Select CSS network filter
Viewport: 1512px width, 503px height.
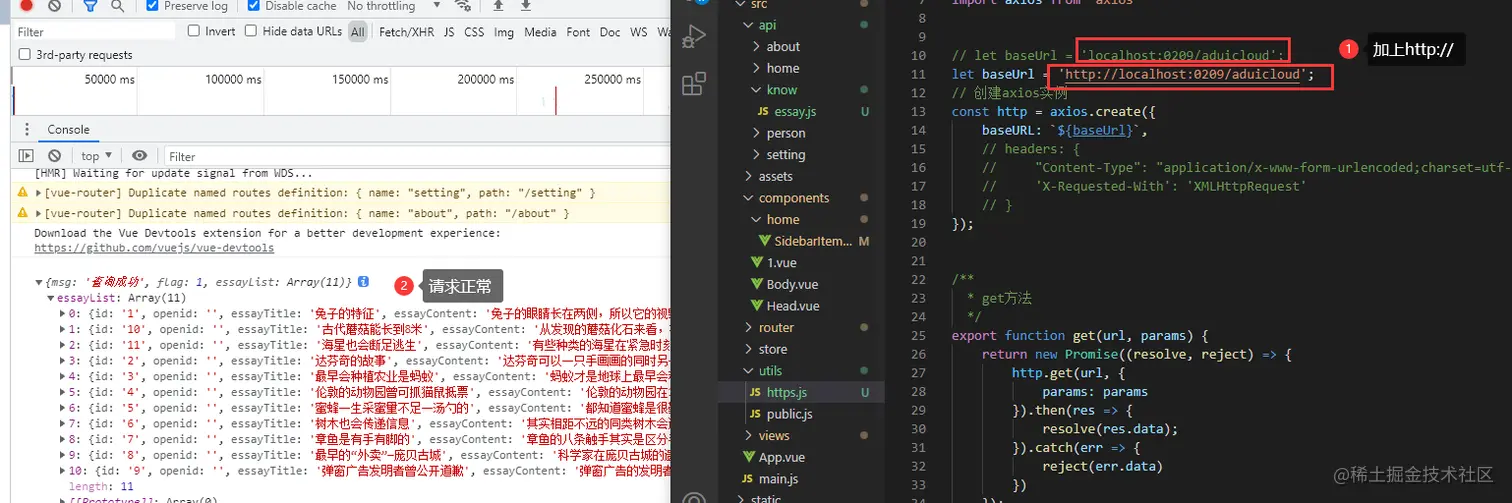(x=474, y=32)
